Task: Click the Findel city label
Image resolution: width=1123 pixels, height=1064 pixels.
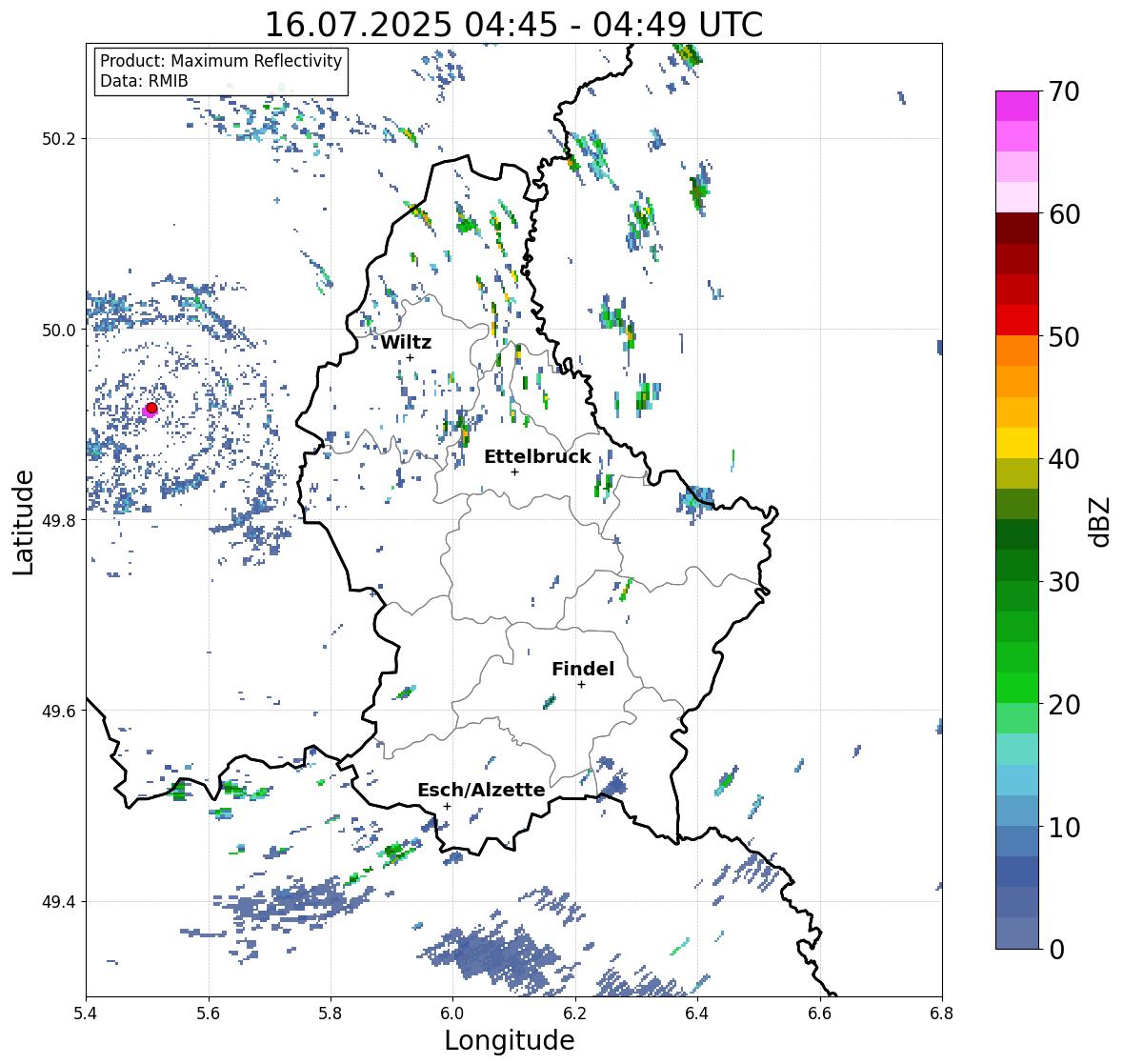Action: (x=583, y=669)
